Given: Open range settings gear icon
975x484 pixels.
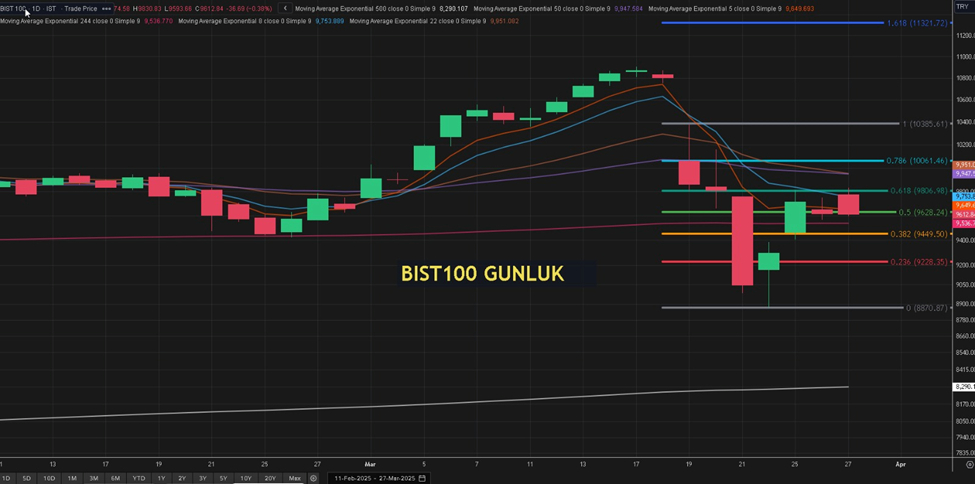Looking at the screenshot, I should [x=313, y=478].
